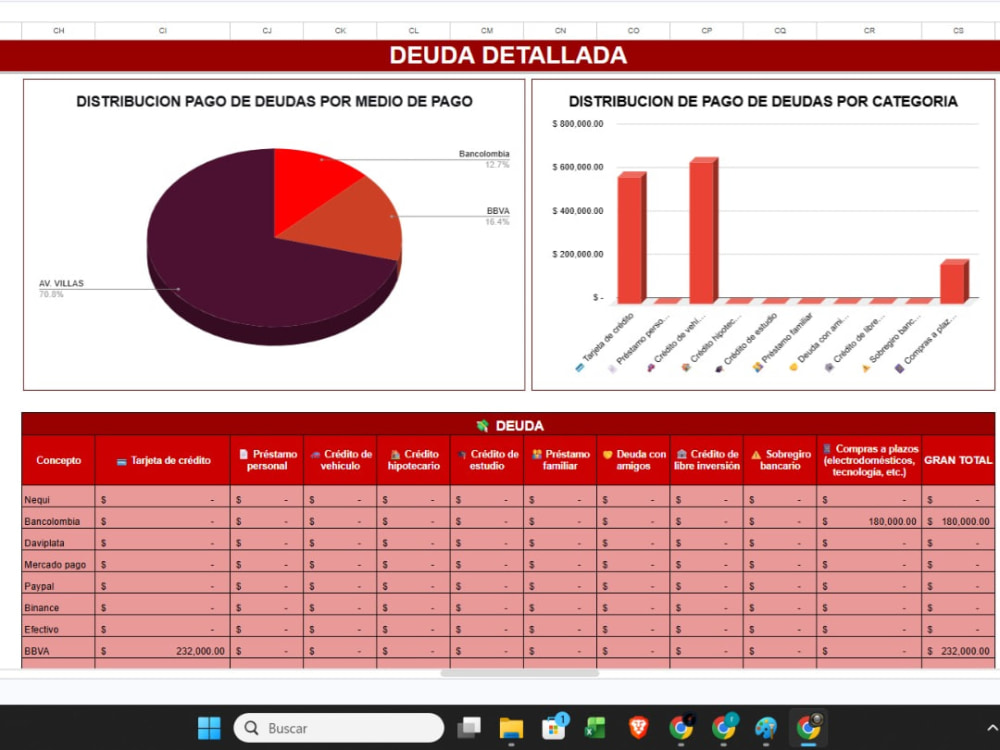
Task: Select the BBVA row label in the table
Action: 58,648
